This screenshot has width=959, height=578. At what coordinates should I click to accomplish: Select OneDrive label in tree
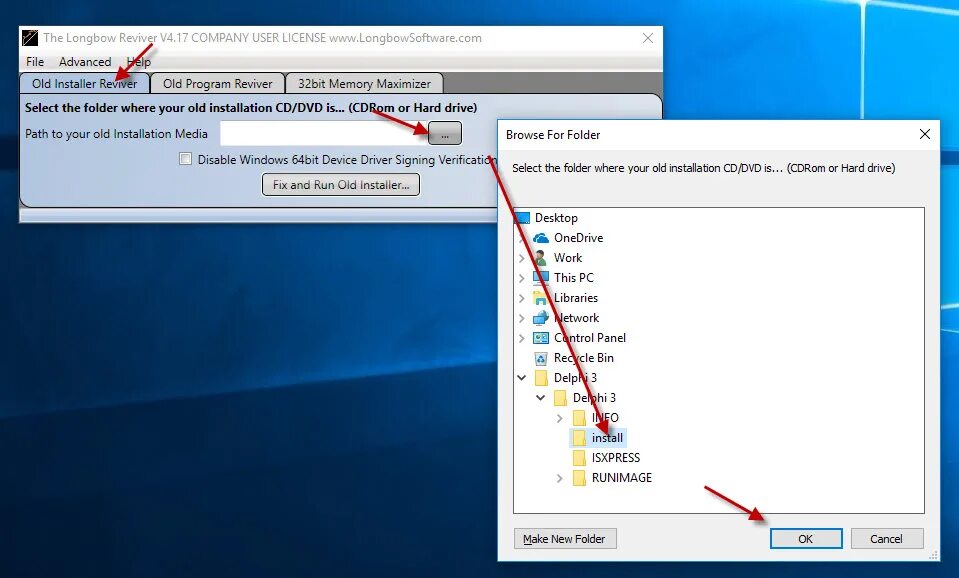[x=579, y=238]
